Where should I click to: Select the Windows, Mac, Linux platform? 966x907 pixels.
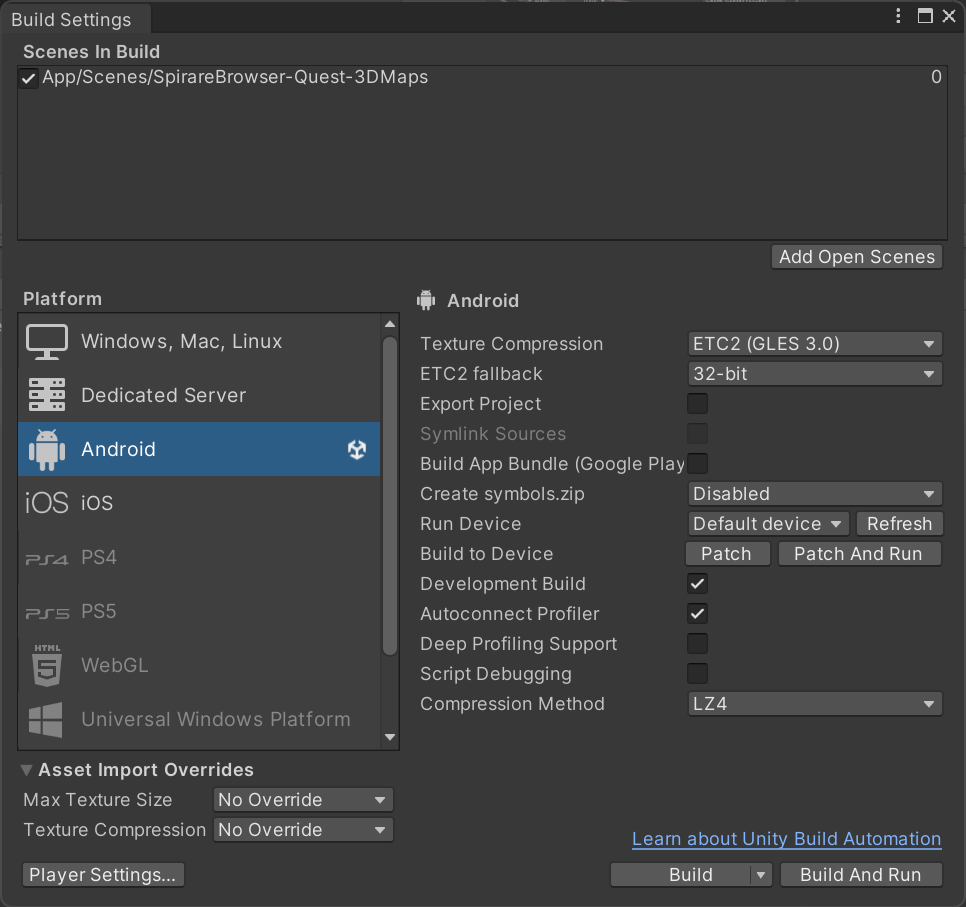(199, 341)
